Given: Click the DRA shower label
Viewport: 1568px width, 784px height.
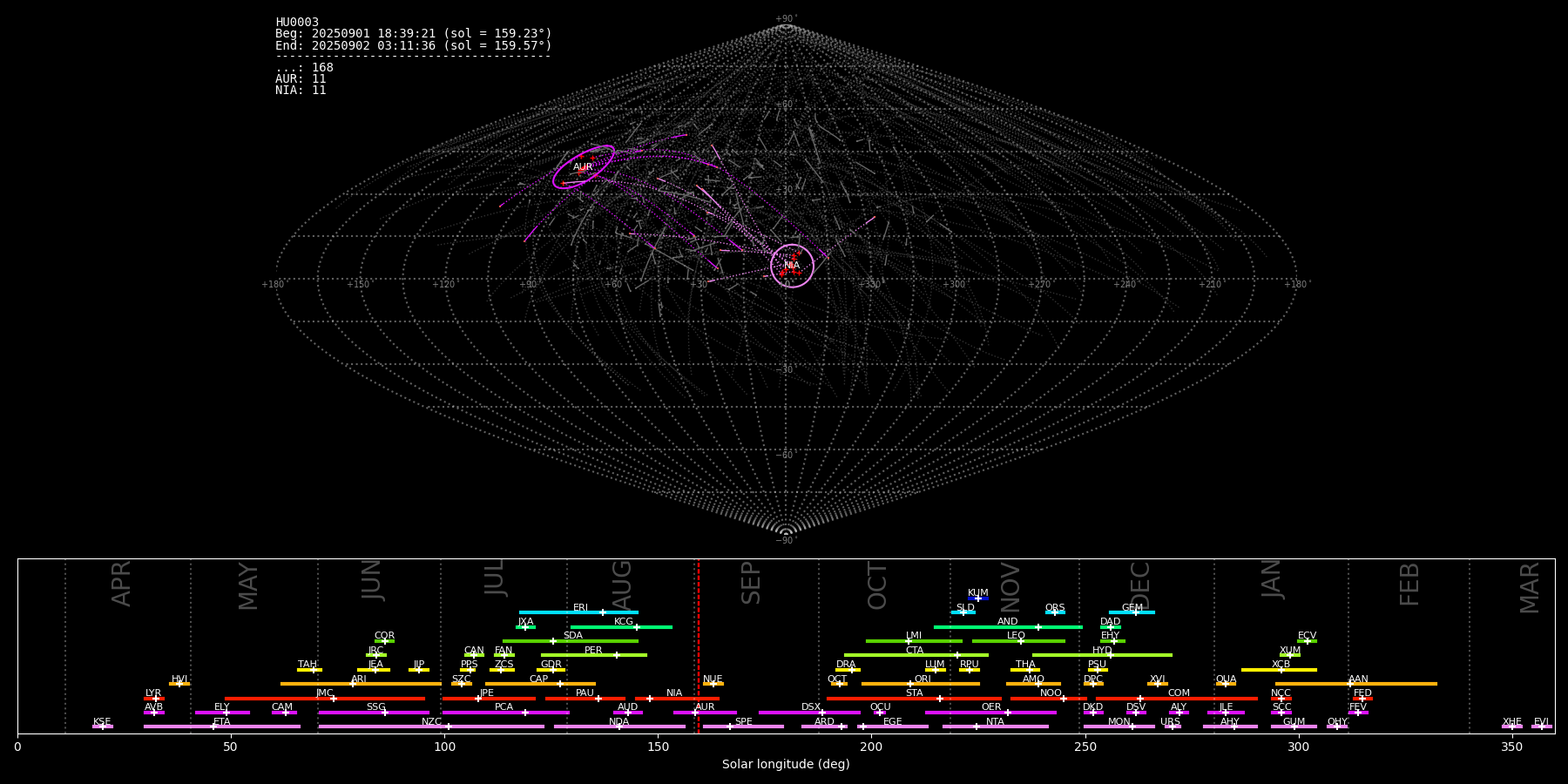Looking at the screenshot, I should [x=846, y=665].
